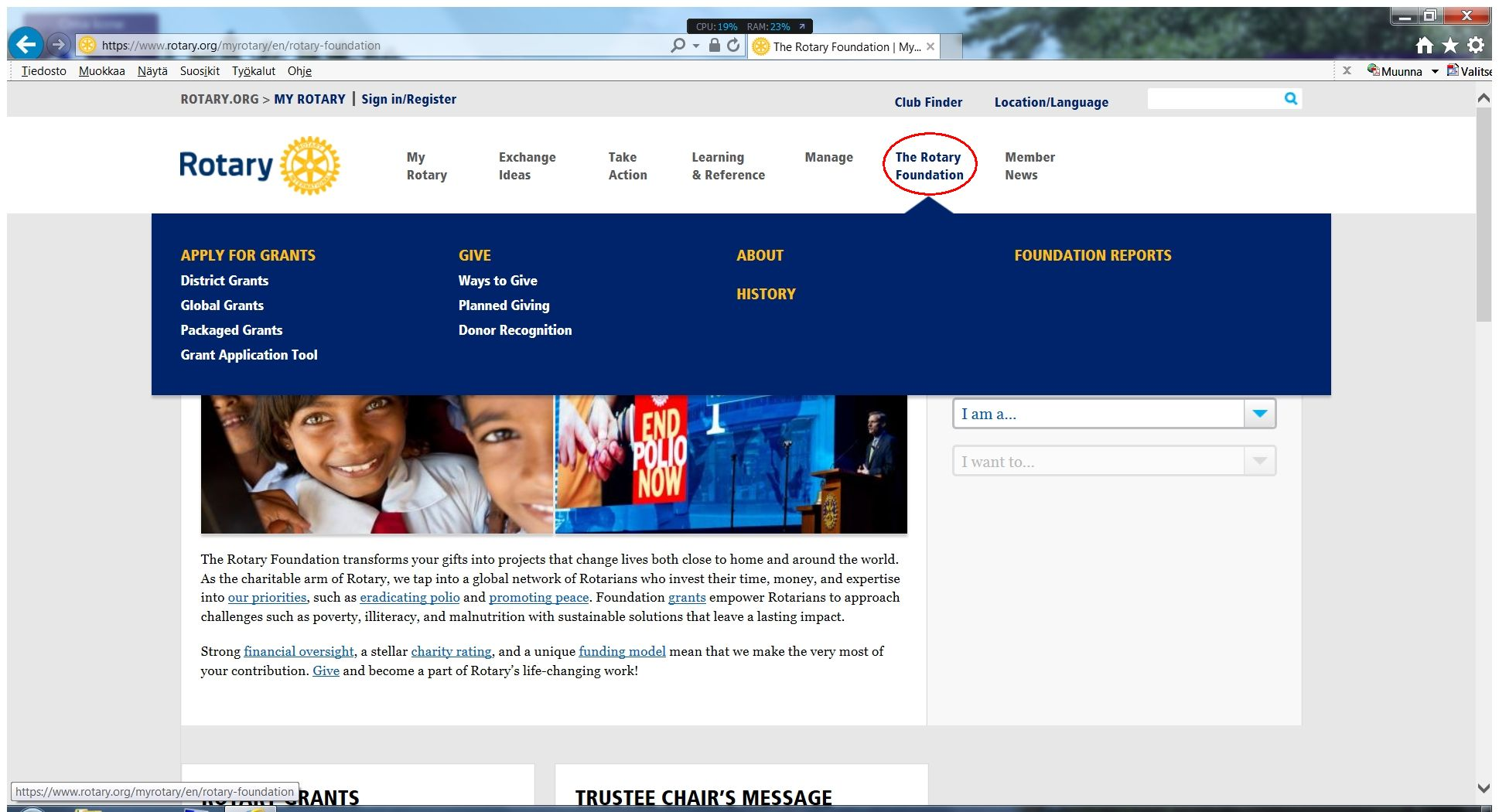Select Exchange Ideas navigation item
This screenshot has width=1499, height=812.
point(527,165)
